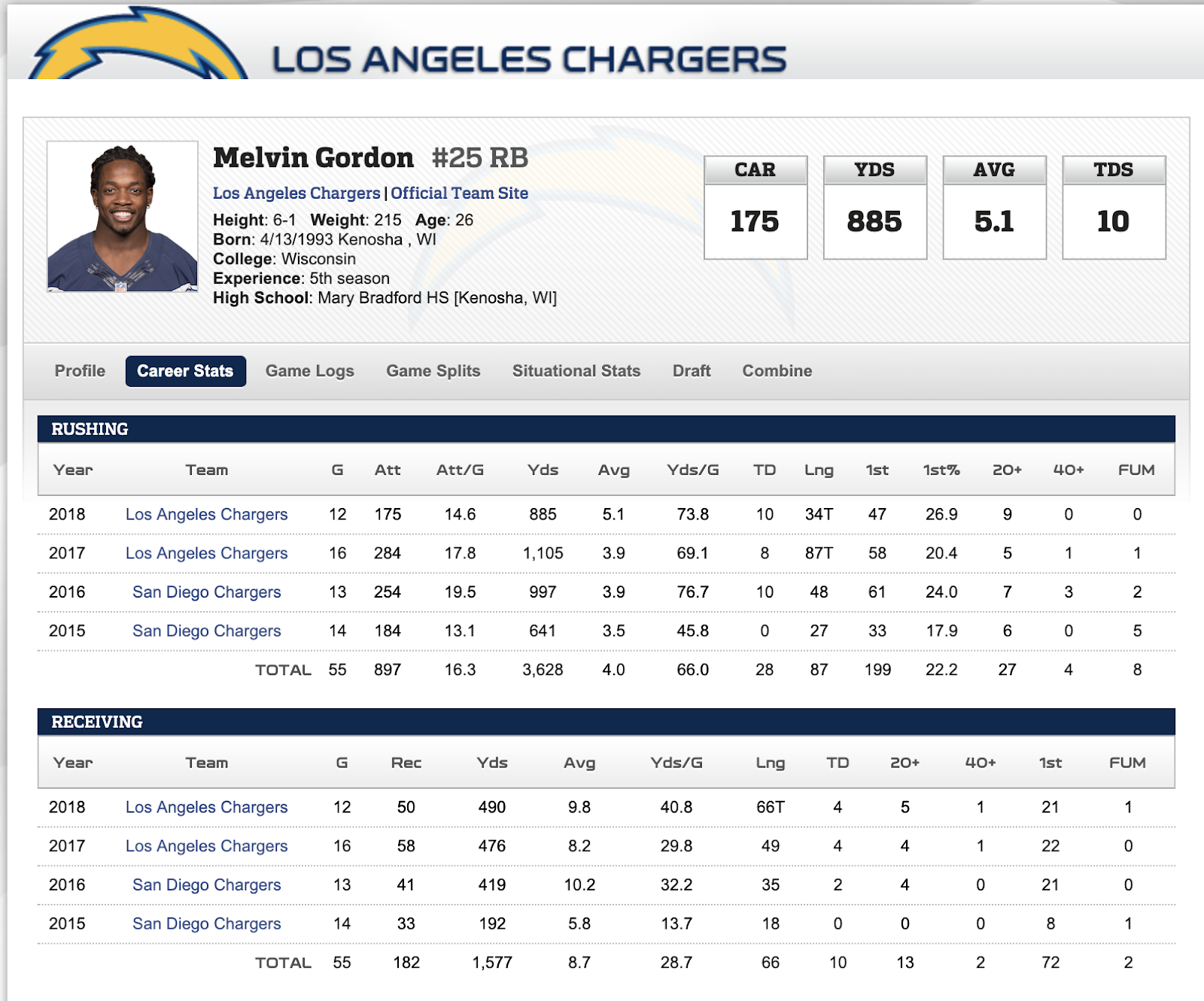
Task: Click the RECEIVING section header
Action: [x=607, y=722]
